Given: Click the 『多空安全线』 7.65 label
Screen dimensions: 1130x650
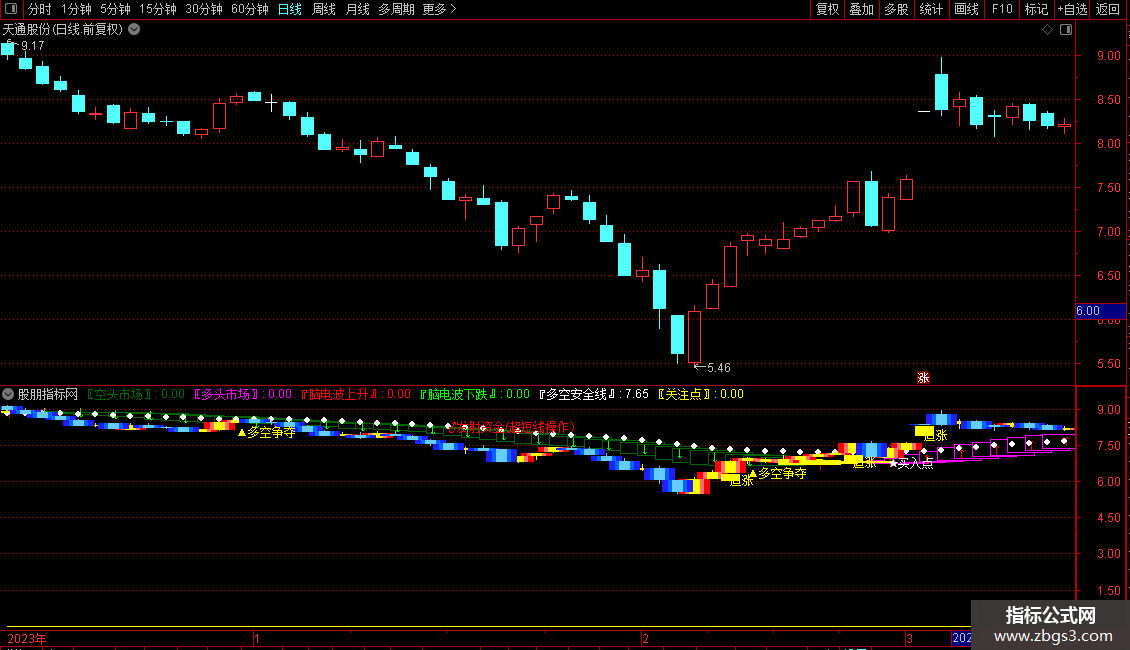Looking at the screenshot, I should 593,394.
